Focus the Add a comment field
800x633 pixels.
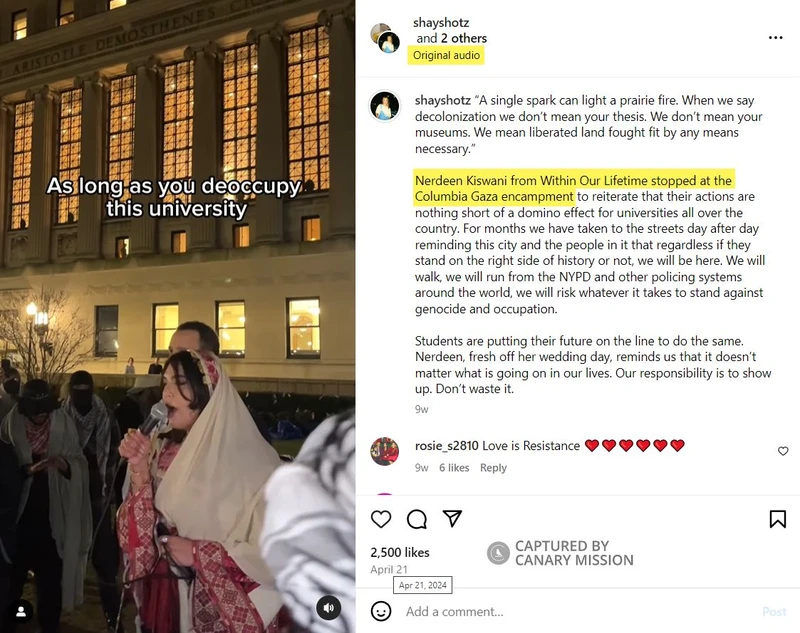click(577, 612)
